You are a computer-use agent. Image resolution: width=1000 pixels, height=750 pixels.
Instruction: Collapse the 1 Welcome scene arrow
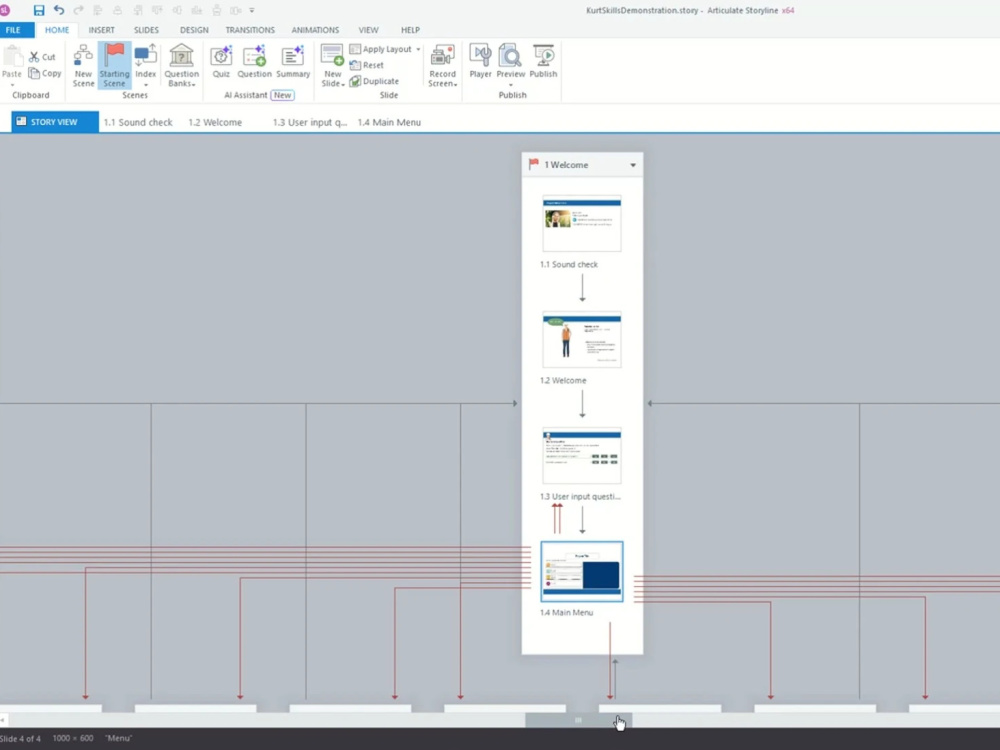tap(633, 165)
